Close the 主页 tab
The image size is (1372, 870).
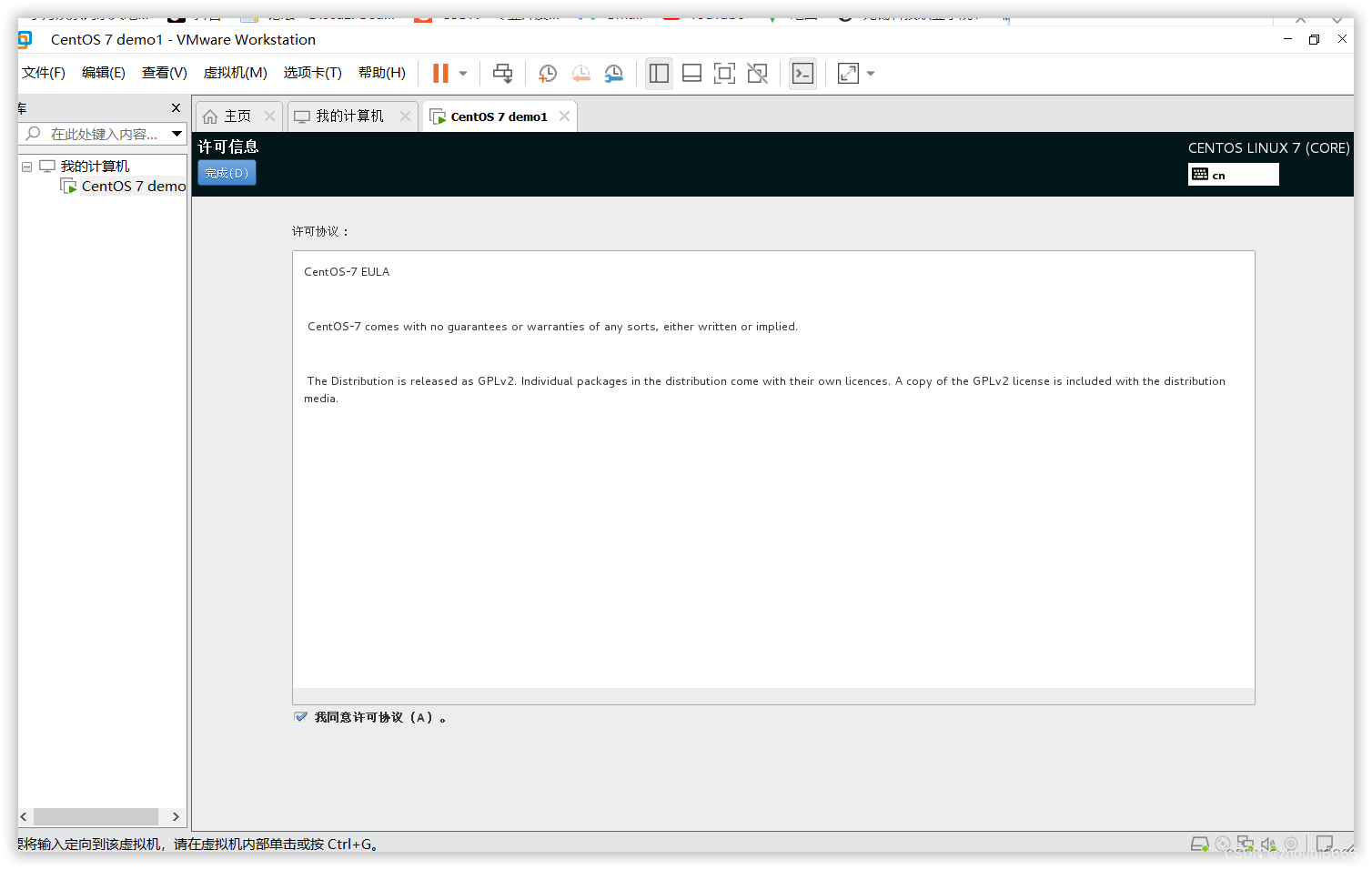pos(269,116)
